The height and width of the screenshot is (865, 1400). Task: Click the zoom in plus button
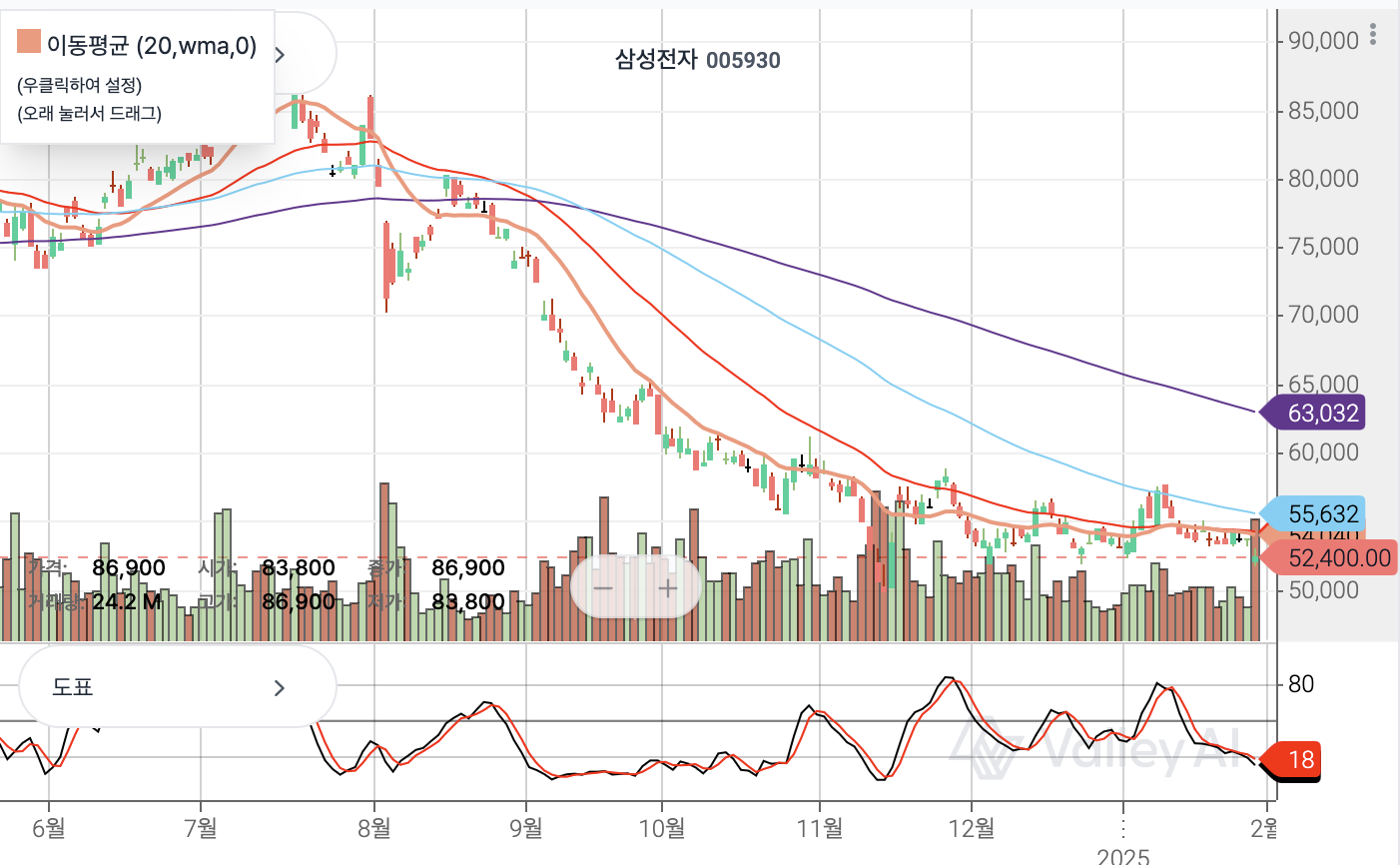point(668,587)
